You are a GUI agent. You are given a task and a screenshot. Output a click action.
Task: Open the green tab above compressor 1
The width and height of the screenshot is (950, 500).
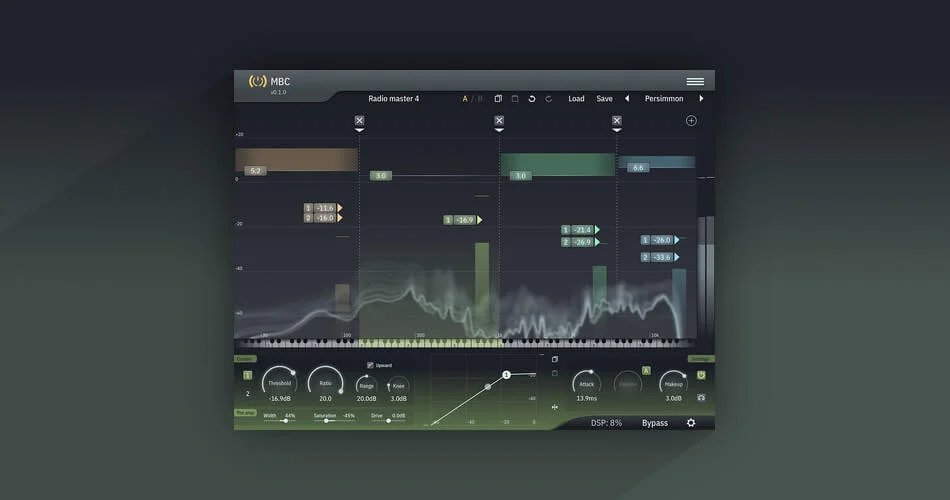tap(245, 359)
